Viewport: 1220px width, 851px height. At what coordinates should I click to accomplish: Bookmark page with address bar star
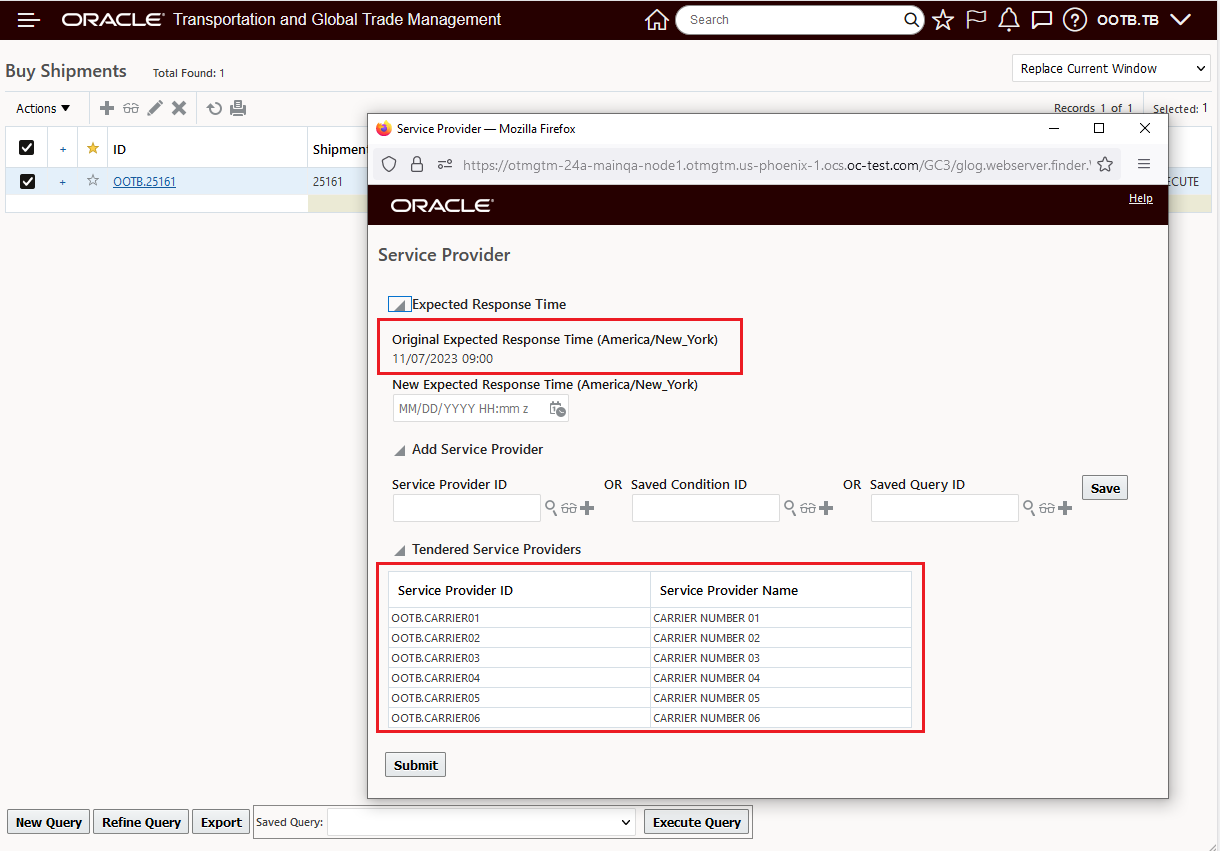tap(1105, 164)
